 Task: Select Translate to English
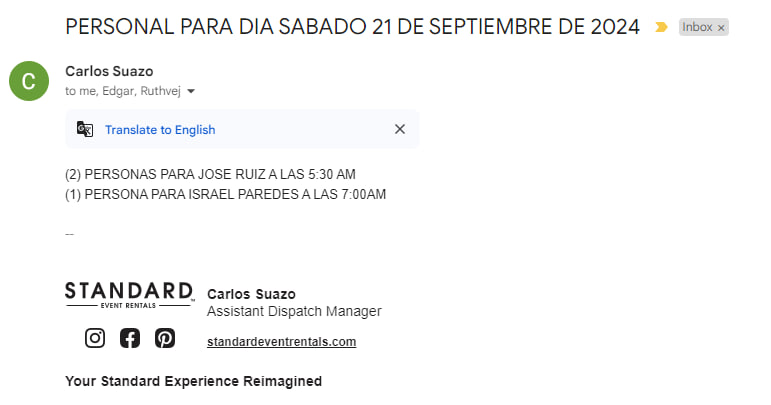click(x=160, y=129)
